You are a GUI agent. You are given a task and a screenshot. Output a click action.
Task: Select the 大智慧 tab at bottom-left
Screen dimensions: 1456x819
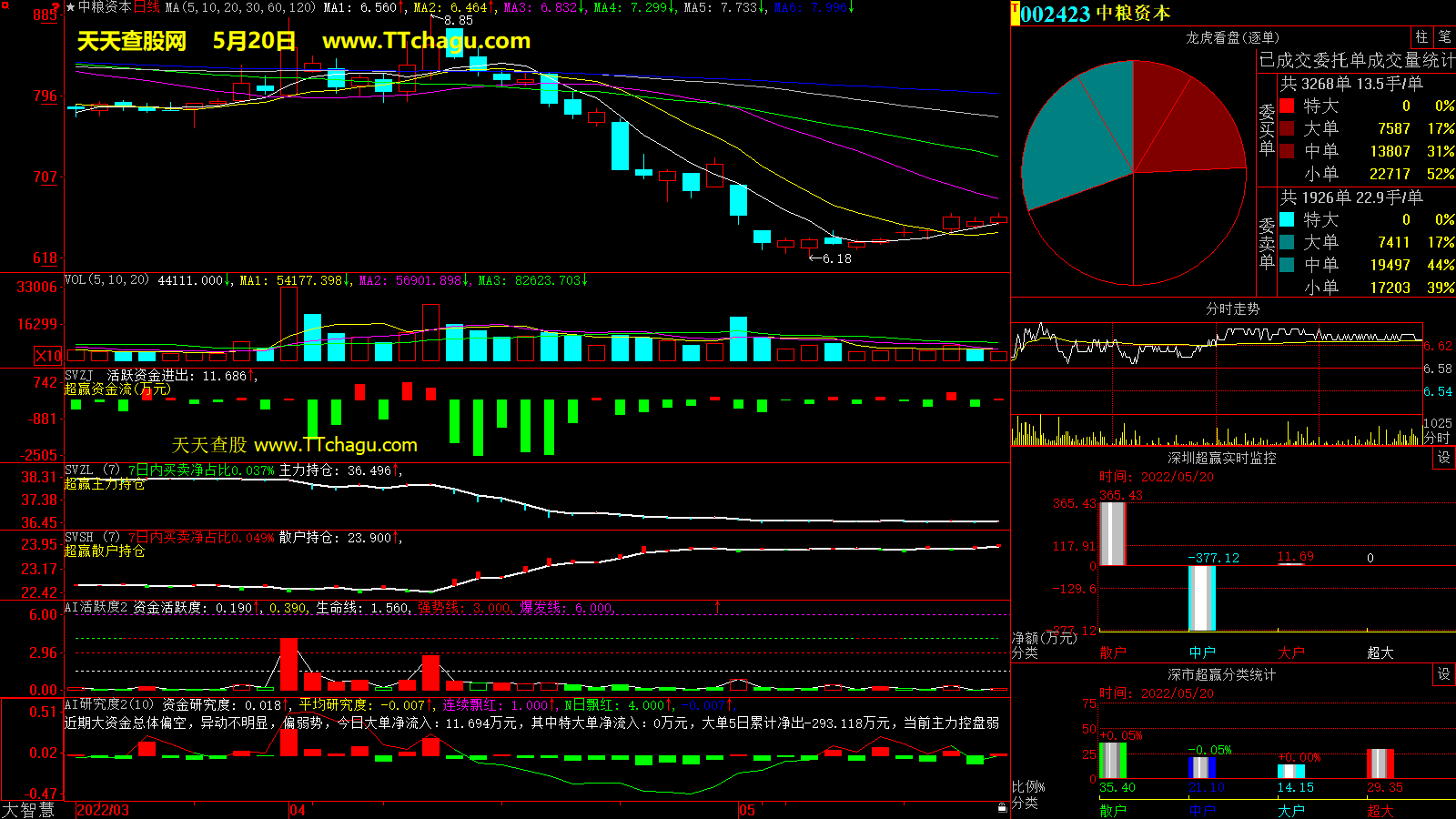(28, 810)
